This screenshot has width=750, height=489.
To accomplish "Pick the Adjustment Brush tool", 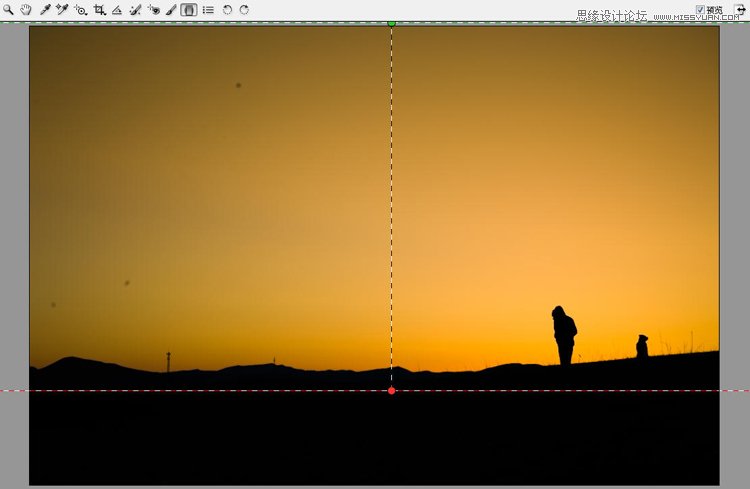I will 171,10.
